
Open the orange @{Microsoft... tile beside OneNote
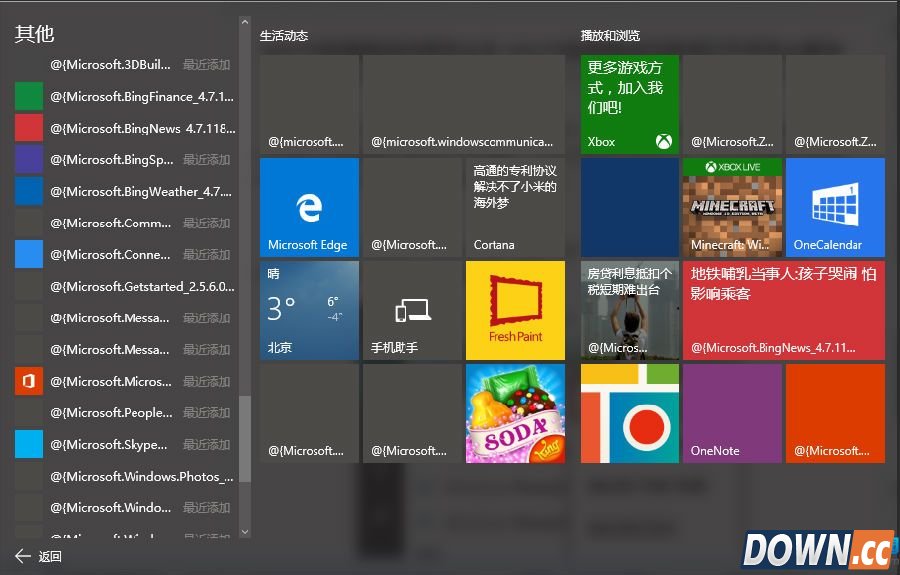click(x=835, y=413)
